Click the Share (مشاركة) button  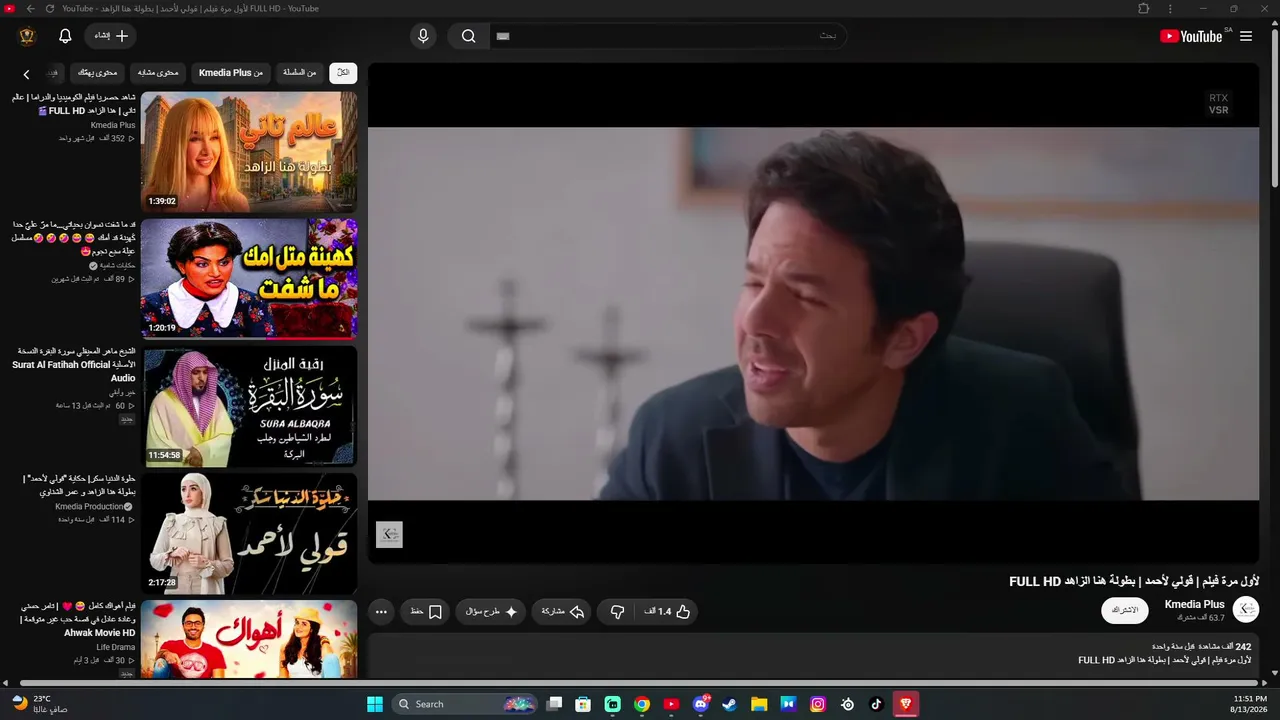click(562, 611)
